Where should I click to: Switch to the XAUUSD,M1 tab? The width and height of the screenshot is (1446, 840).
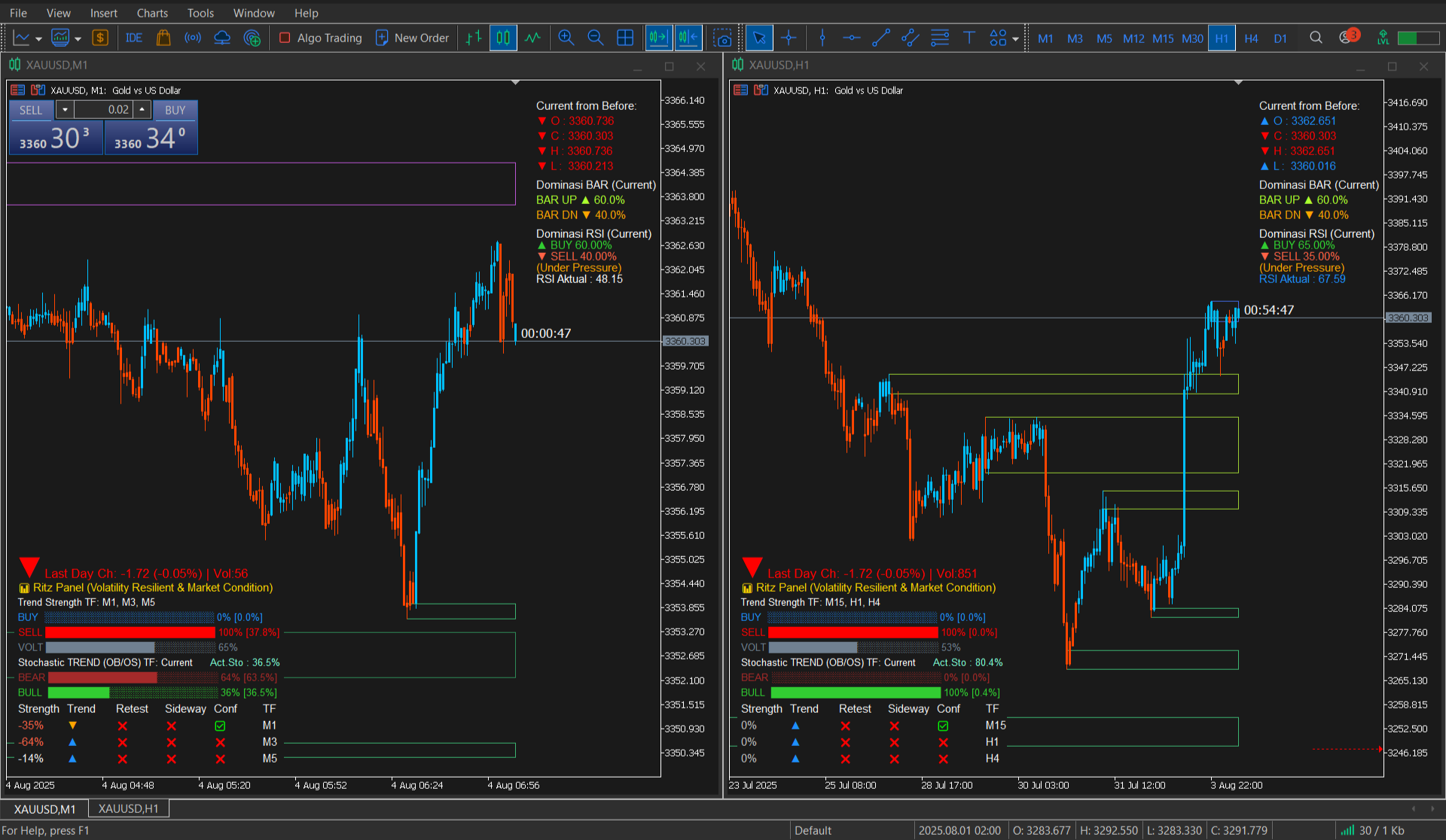point(44,809)
